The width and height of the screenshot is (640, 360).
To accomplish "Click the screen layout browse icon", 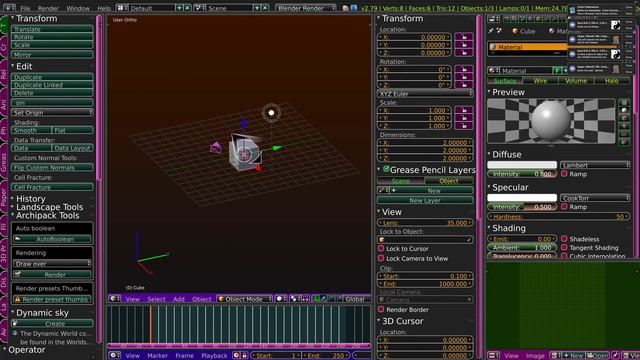I will pos(122,8).
